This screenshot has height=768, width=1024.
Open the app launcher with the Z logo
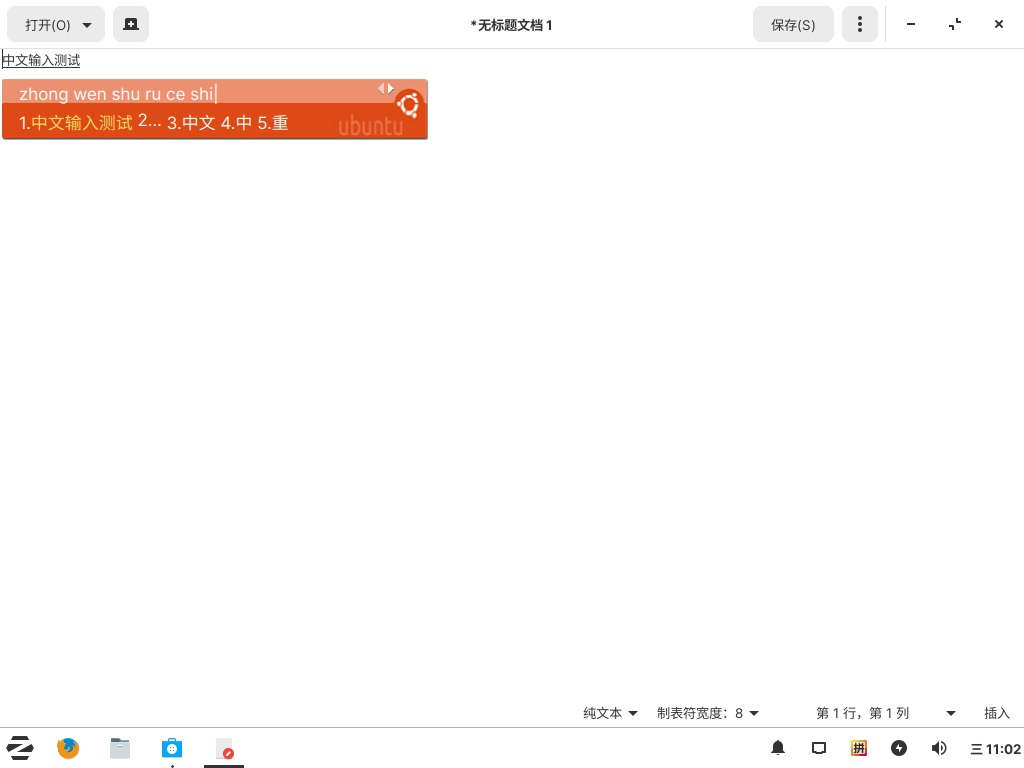pyautogui.click(x=20, y=748)
